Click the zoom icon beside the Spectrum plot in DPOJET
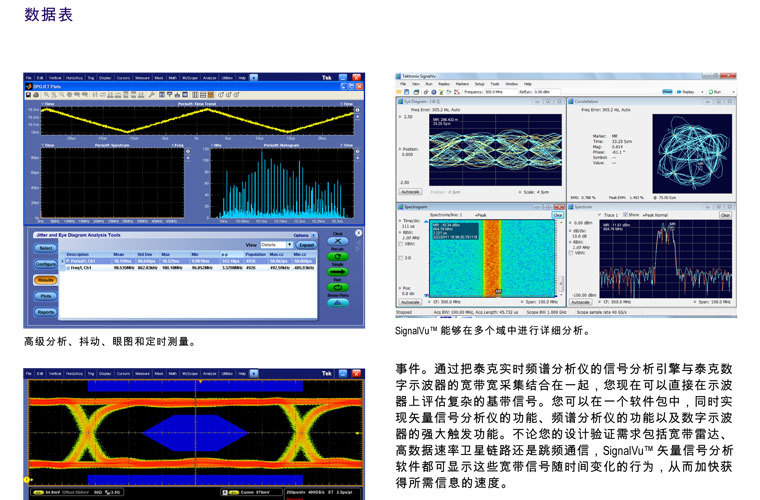The width and height of the screenshot is (760, 500). (x=188, y=152)
